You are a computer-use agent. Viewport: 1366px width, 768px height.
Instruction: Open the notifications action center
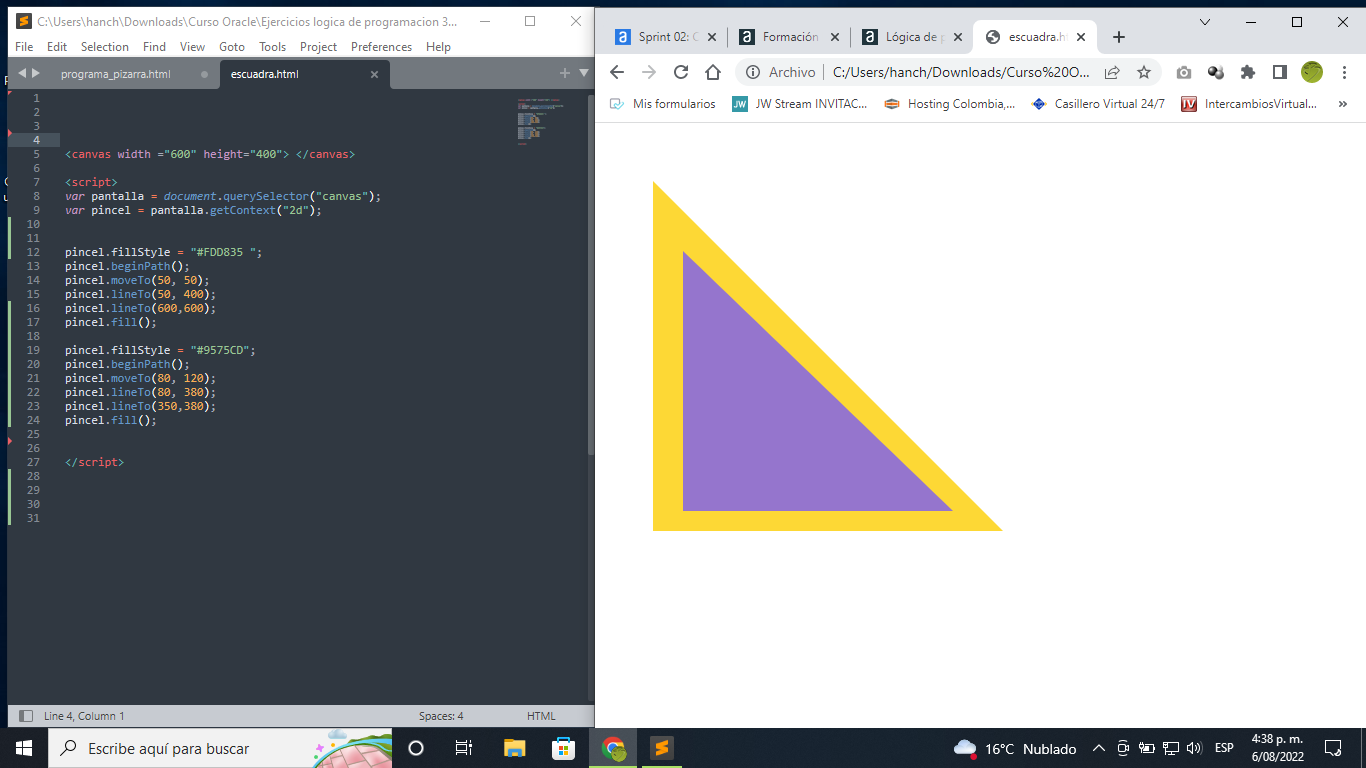(x=1333, y=748)
